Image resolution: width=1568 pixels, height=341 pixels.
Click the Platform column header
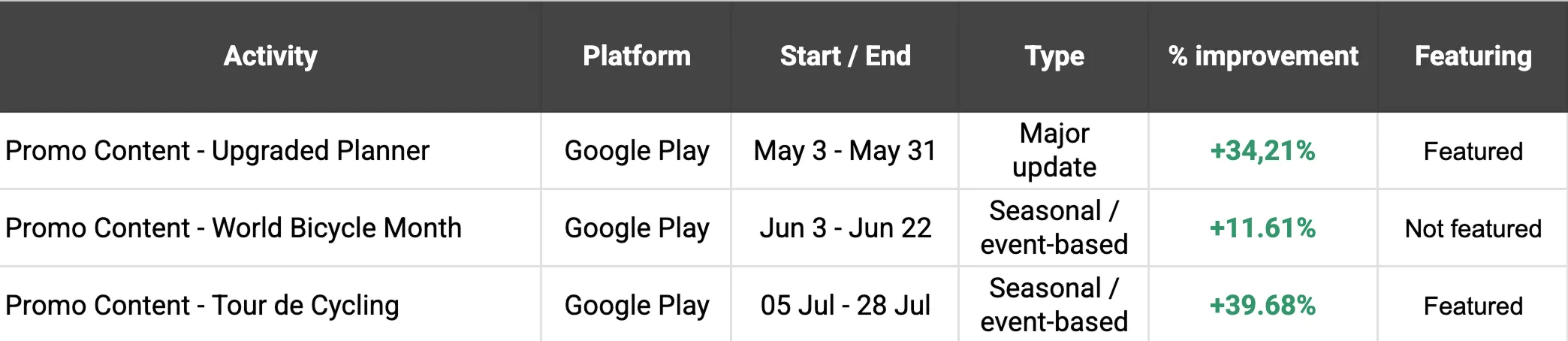(x=636, y=56)
